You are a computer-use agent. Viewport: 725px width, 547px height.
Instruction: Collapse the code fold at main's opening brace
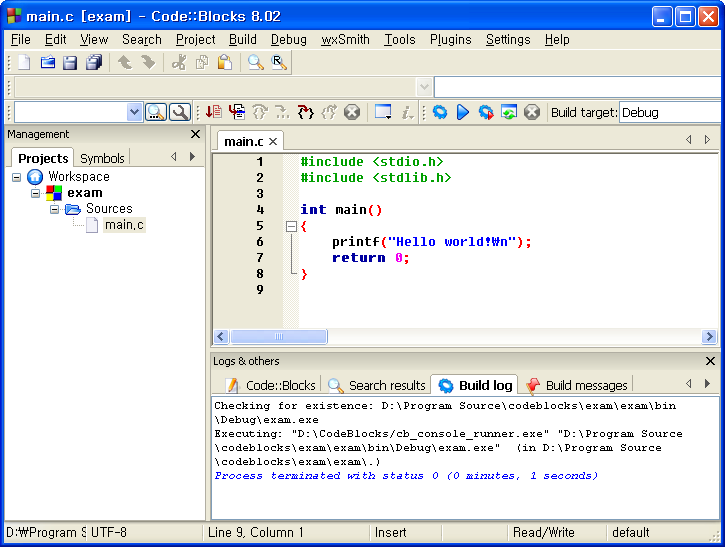pyautogui.click(x=291, y=226)
